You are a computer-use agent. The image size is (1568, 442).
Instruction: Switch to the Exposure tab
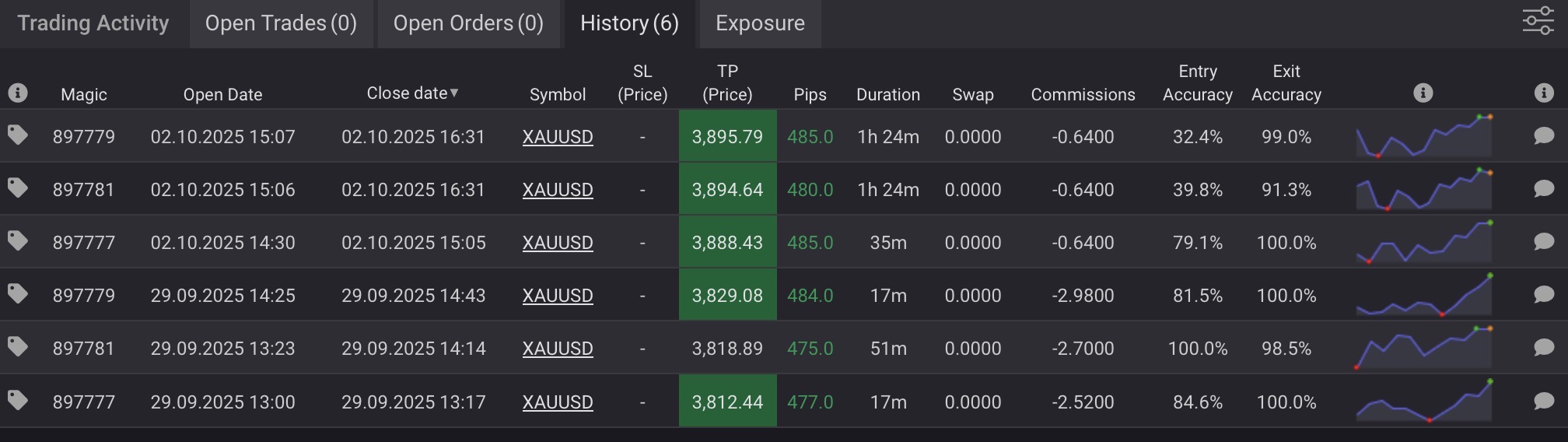pos(760,23)
